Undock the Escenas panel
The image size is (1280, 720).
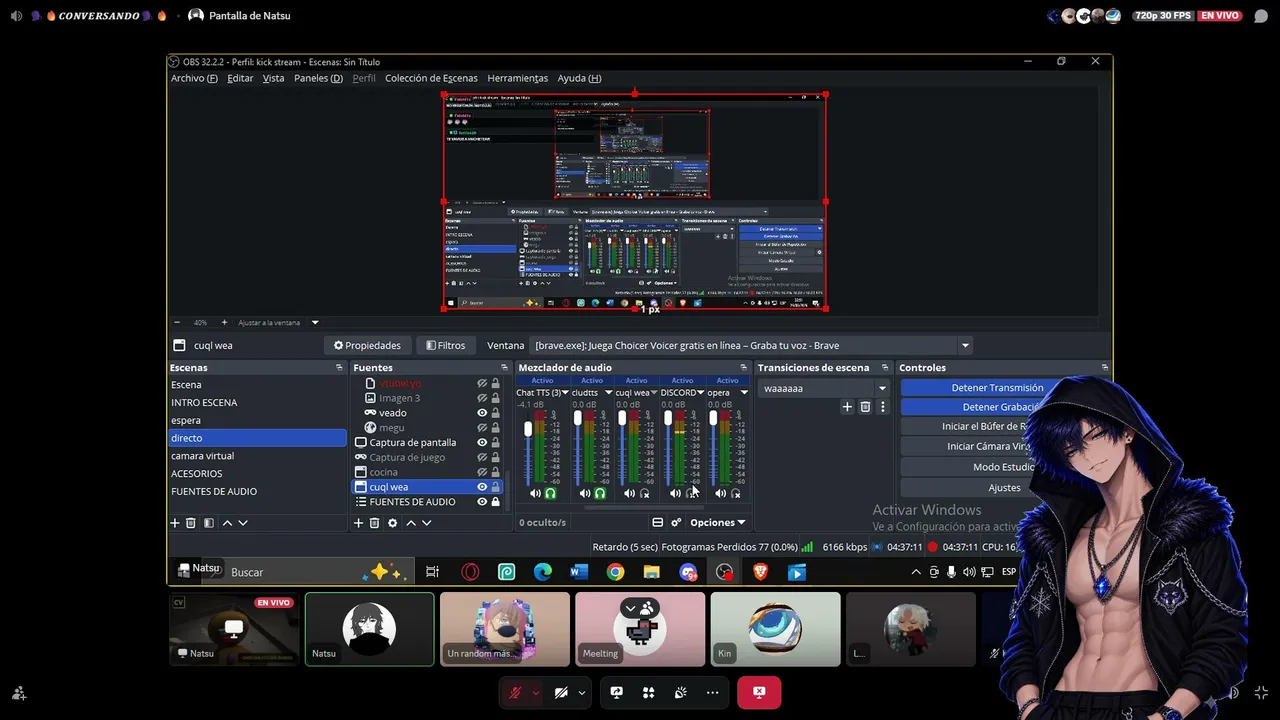pos(339,368)
